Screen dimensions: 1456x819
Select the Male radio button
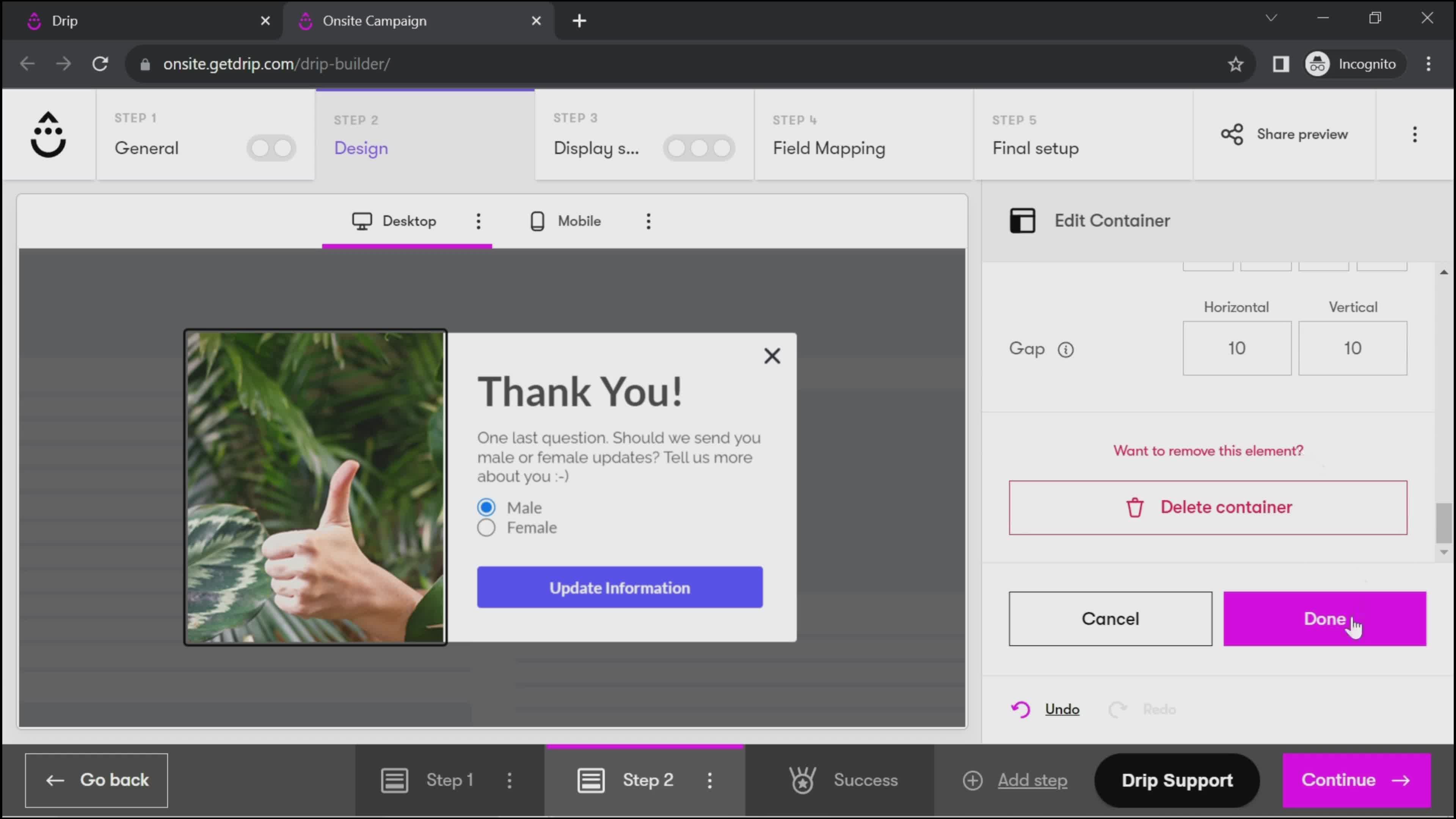tap(486, 507)
